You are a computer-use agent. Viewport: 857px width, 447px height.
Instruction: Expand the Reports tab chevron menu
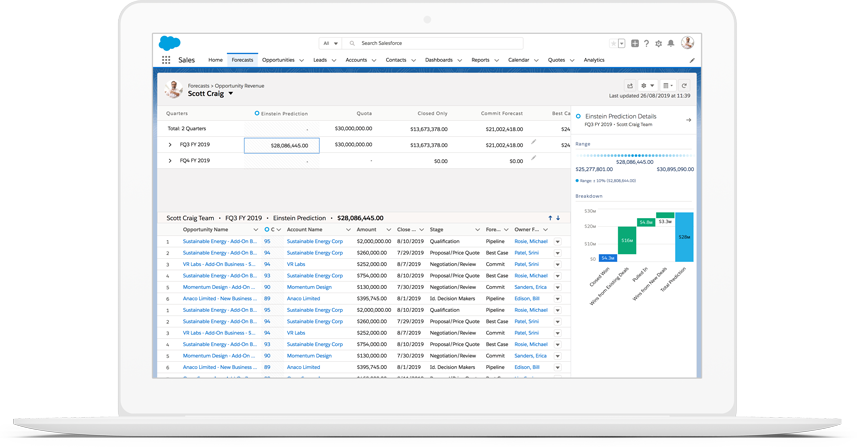(x=496, y=61)
